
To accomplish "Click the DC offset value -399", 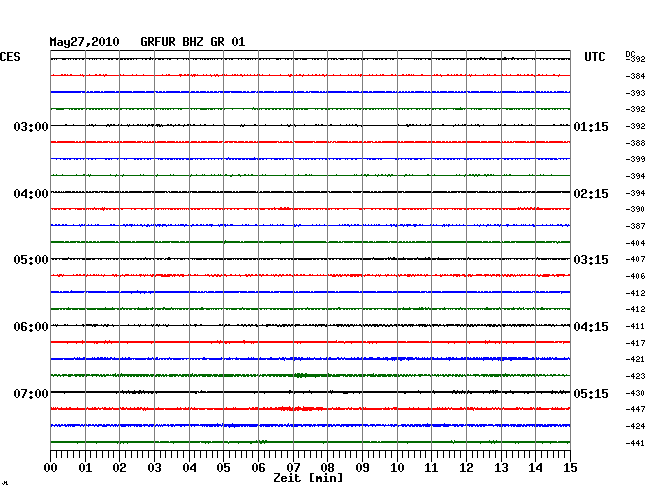I will pyautogui.click(x=635, y=159).
